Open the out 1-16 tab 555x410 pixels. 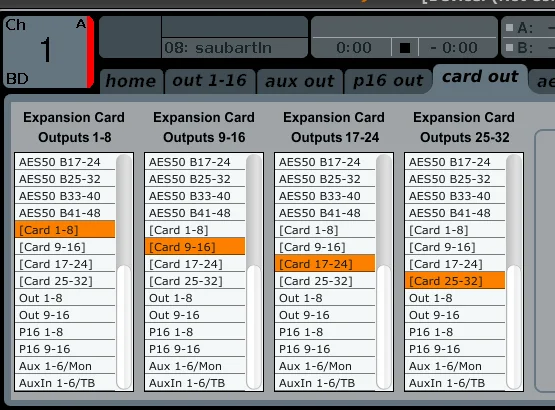210,81
